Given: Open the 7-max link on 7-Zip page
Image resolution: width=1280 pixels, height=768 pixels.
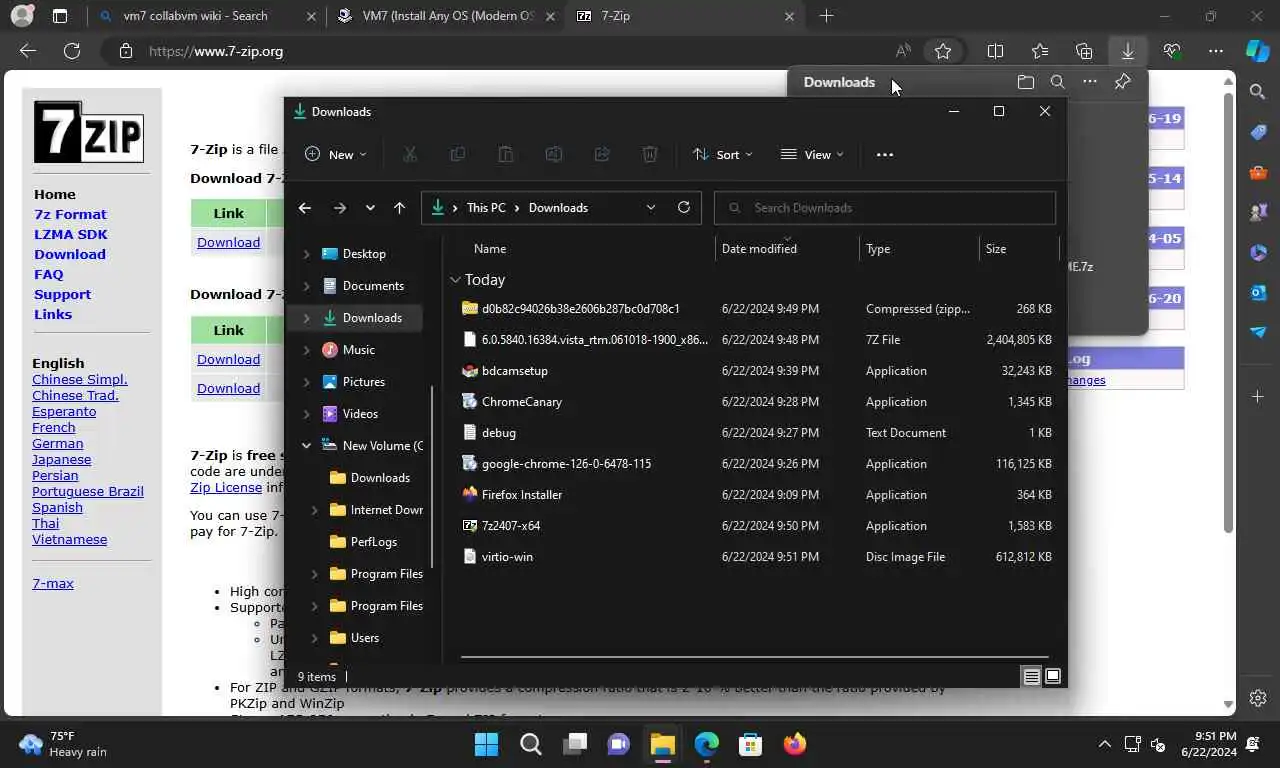Looking at the screenshot, I should (53, 583).
